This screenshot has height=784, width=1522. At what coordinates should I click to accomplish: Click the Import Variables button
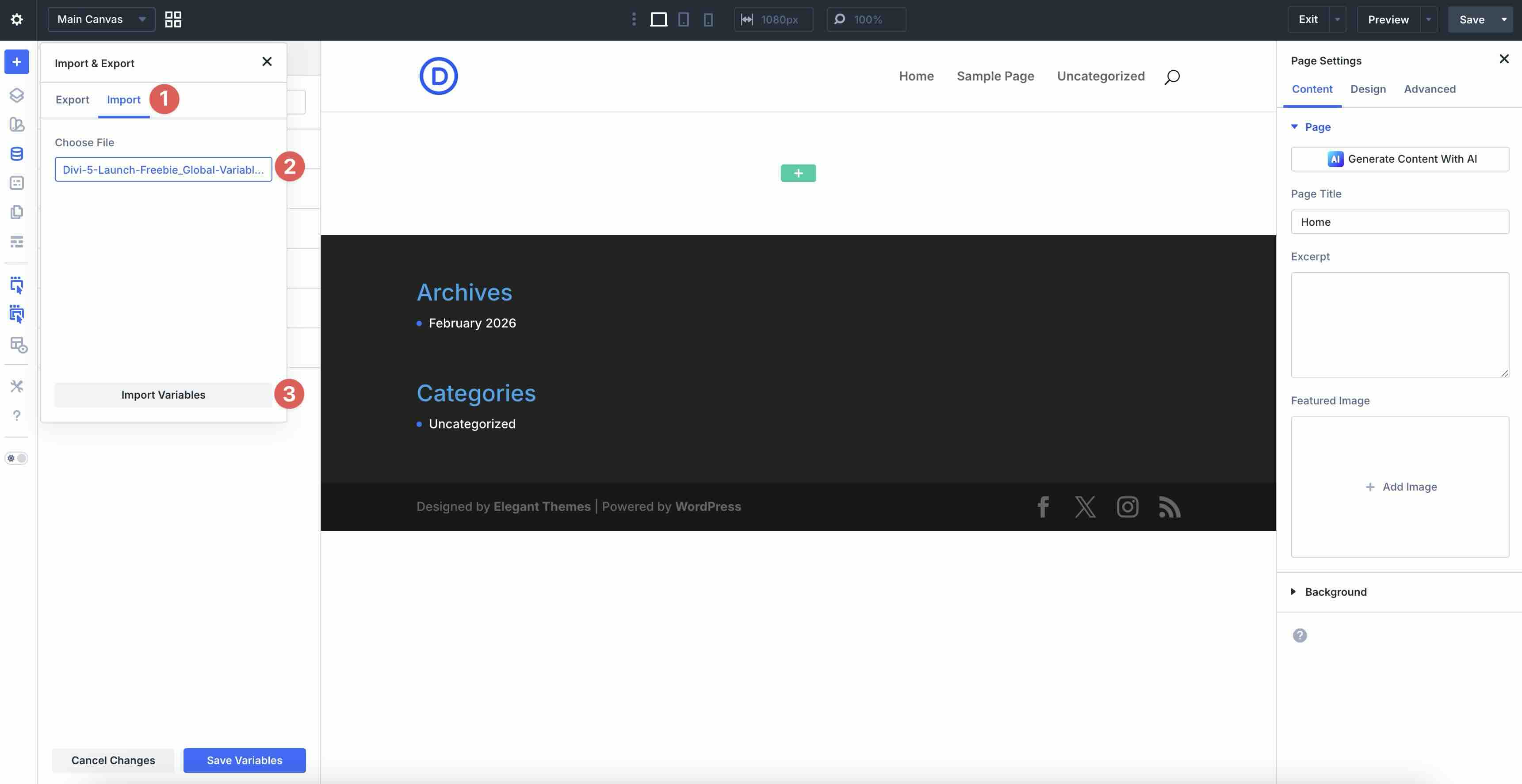pyautogui.click(x=163, y=395)
